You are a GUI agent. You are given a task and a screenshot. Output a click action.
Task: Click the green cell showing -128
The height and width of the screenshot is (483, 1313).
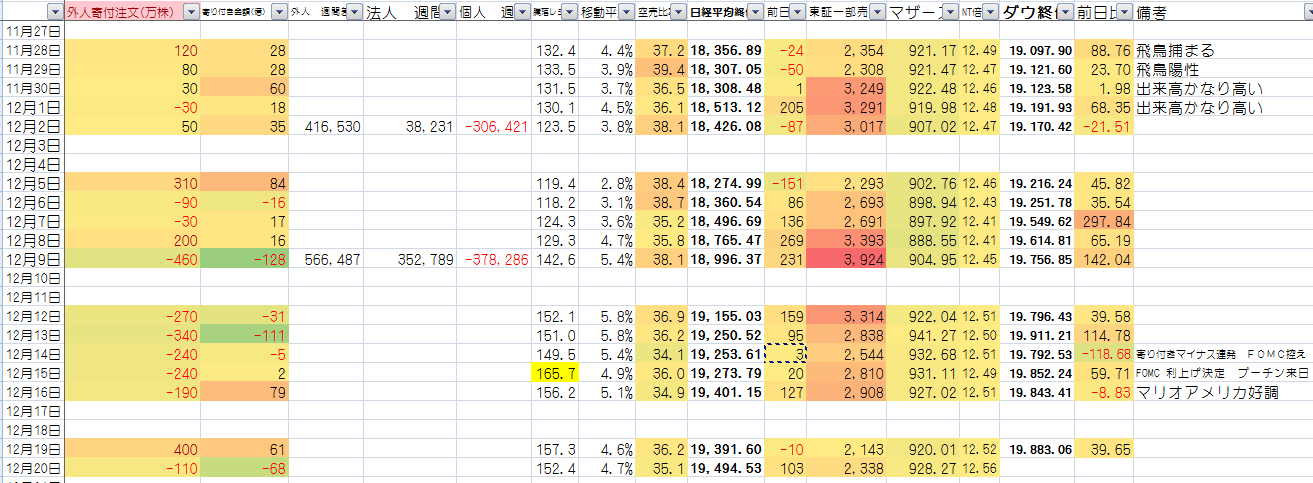coord(245,259)
